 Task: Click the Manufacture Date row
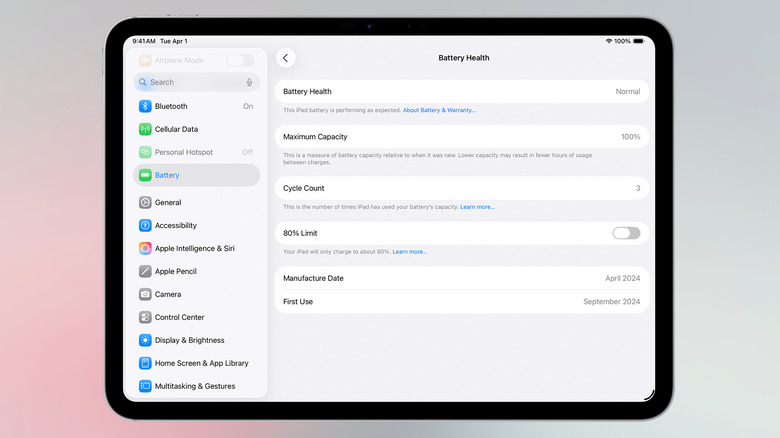pos(462,278)
